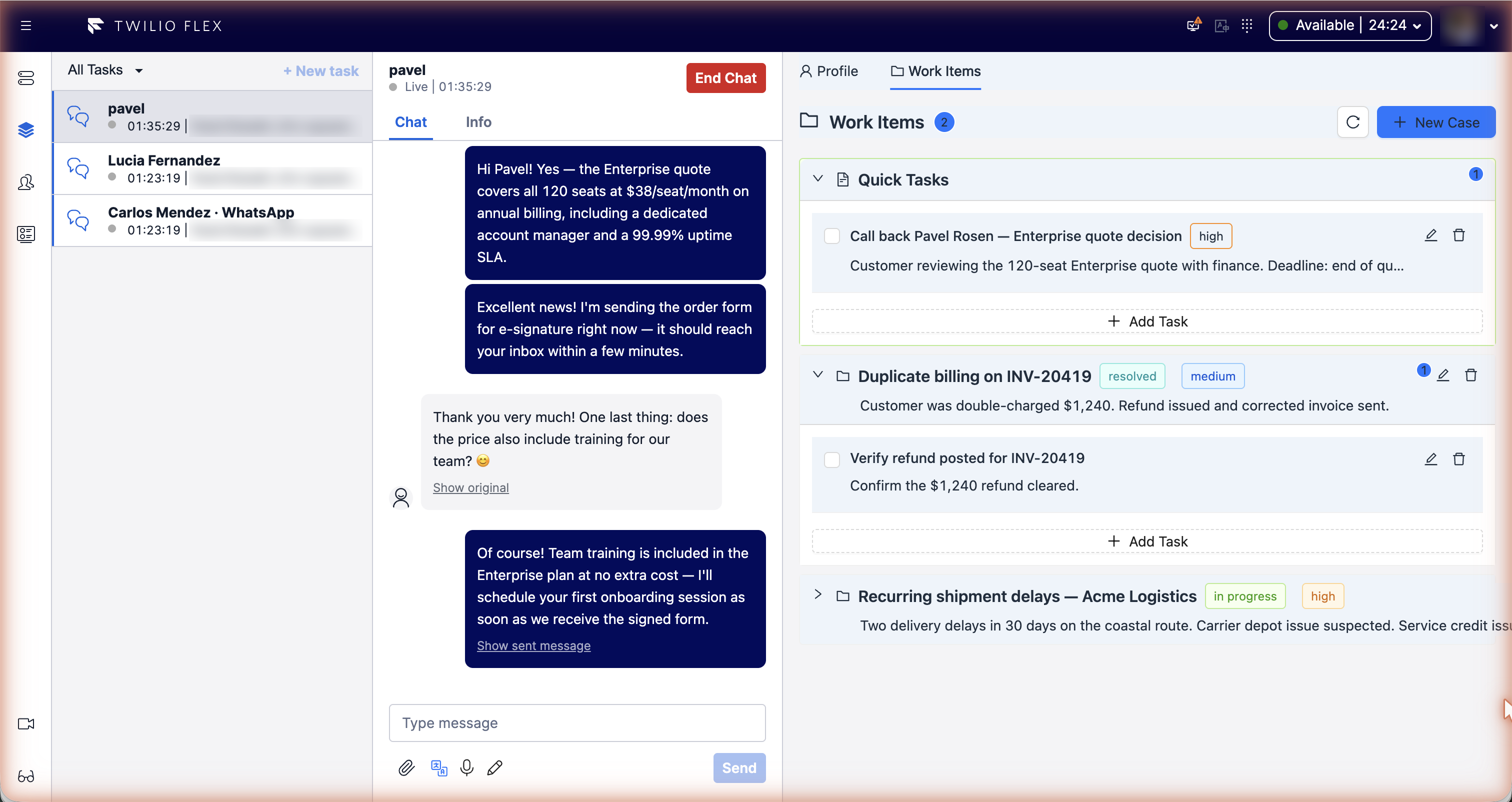The width and height of the screenshot is (1512, 802).
Task: Click the pencil icon below message box
Action: point(495,768)
